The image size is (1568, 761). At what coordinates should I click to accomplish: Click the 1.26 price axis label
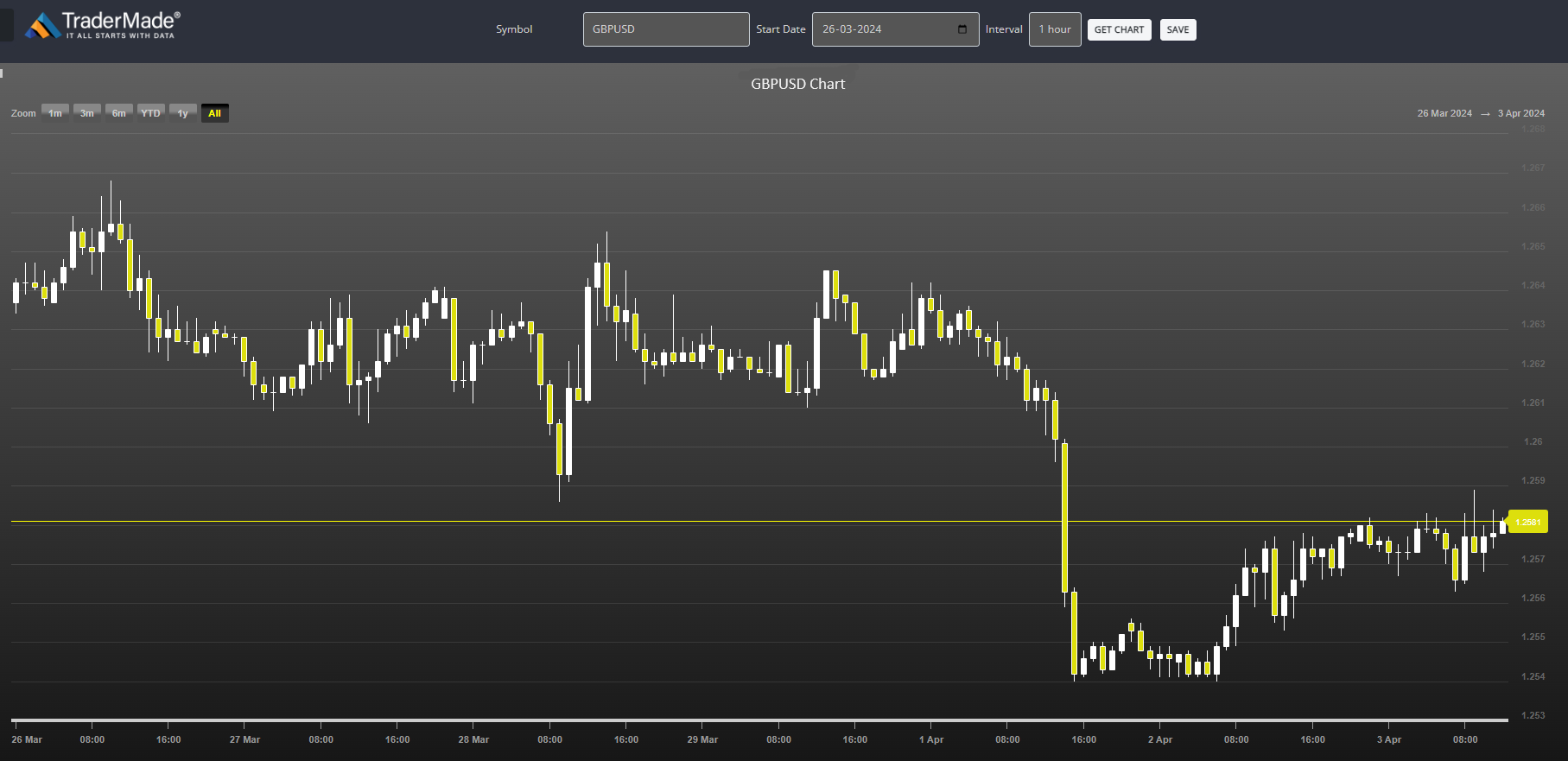1533,441
